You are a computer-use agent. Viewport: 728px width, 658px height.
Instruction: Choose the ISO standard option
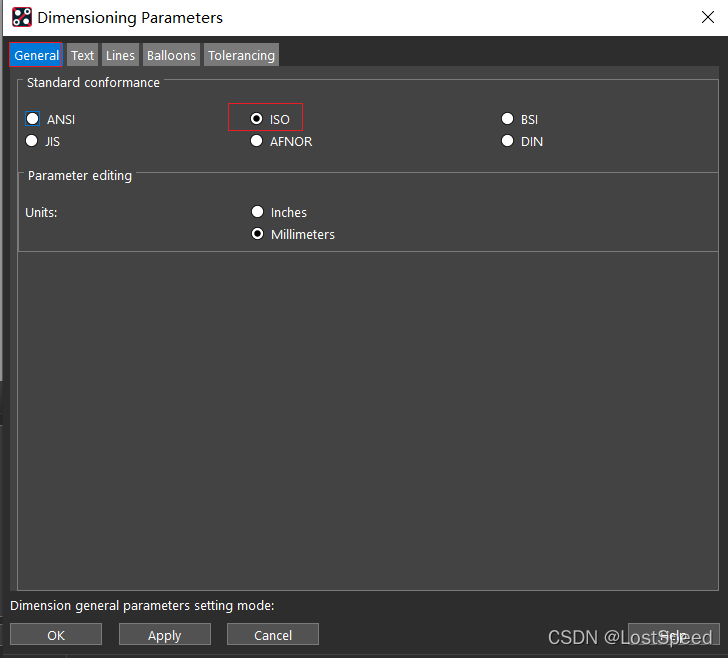[257, 119]
